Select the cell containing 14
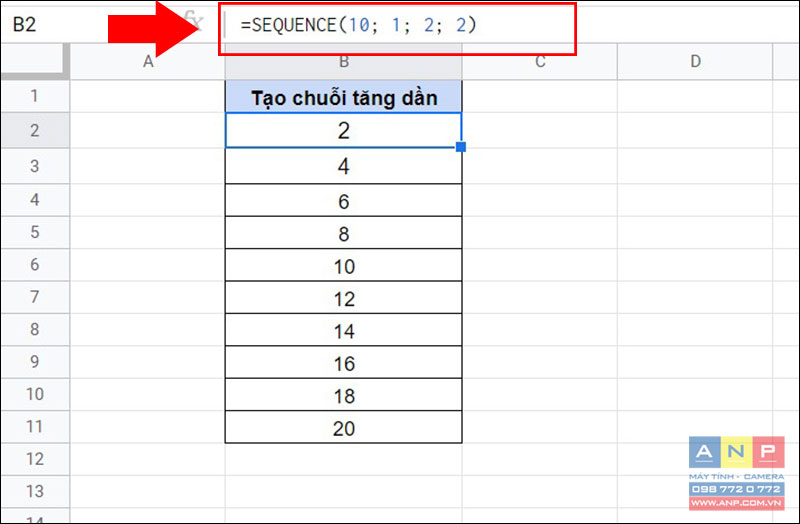 click(x=343, y=330)
